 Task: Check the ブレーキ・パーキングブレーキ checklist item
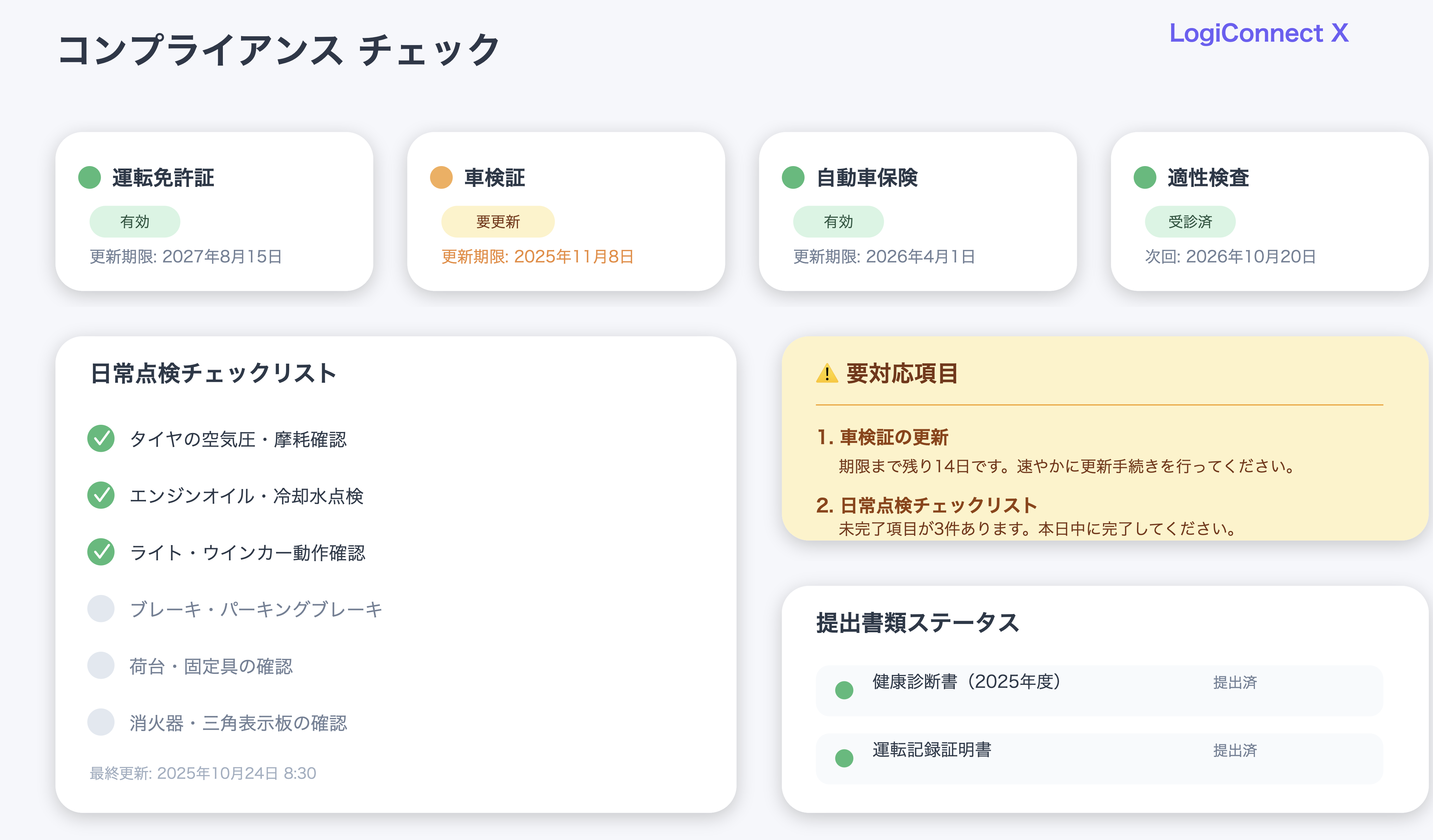click(101, 609)
